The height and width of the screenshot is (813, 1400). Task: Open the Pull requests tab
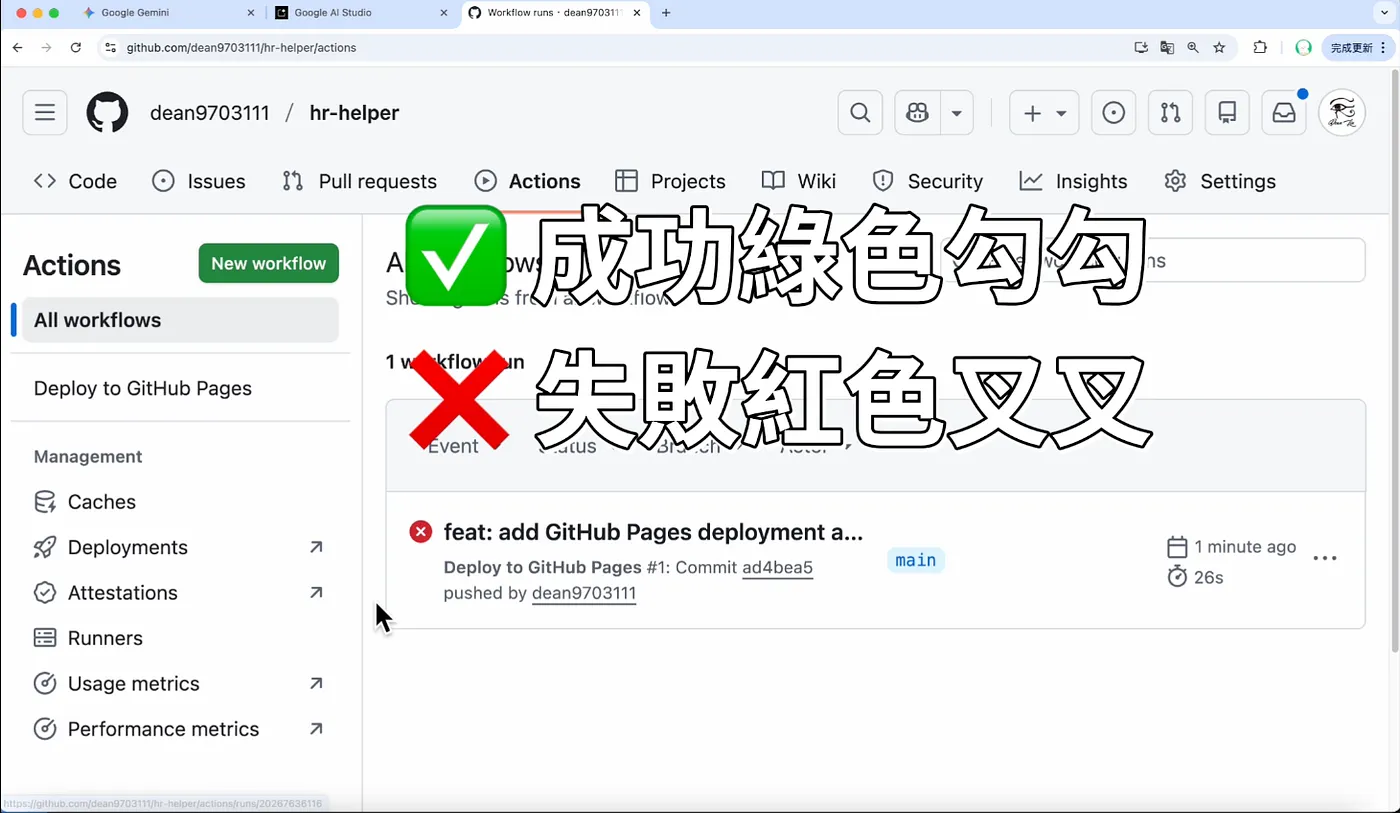click(360, 181)
